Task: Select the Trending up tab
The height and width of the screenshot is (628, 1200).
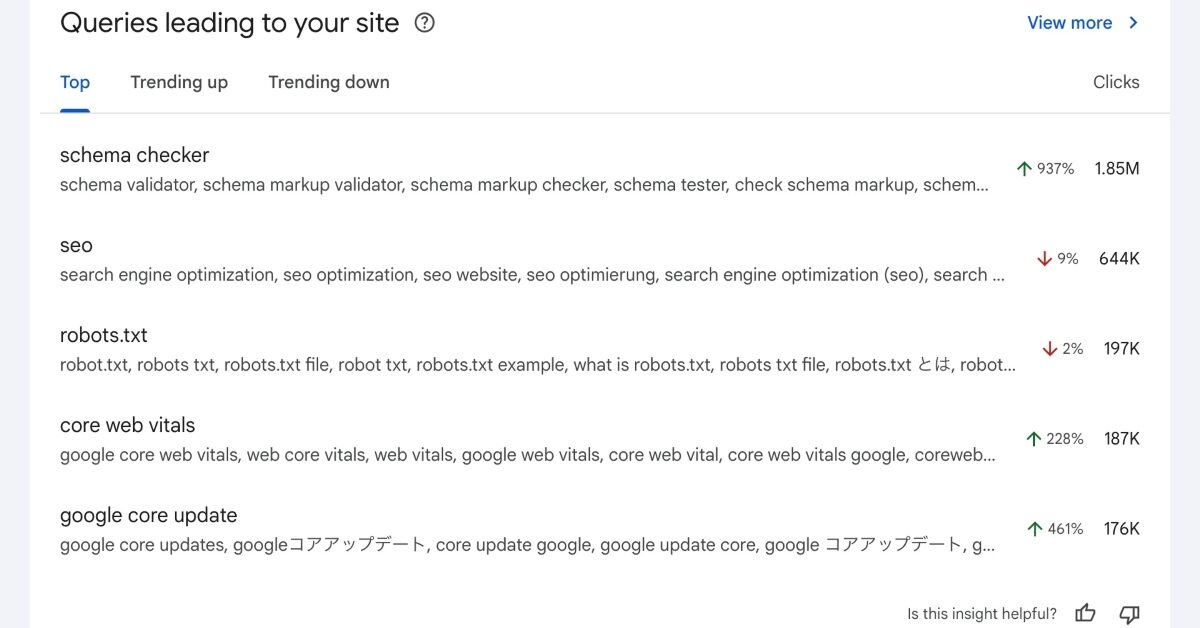Action: coord(178,82)
